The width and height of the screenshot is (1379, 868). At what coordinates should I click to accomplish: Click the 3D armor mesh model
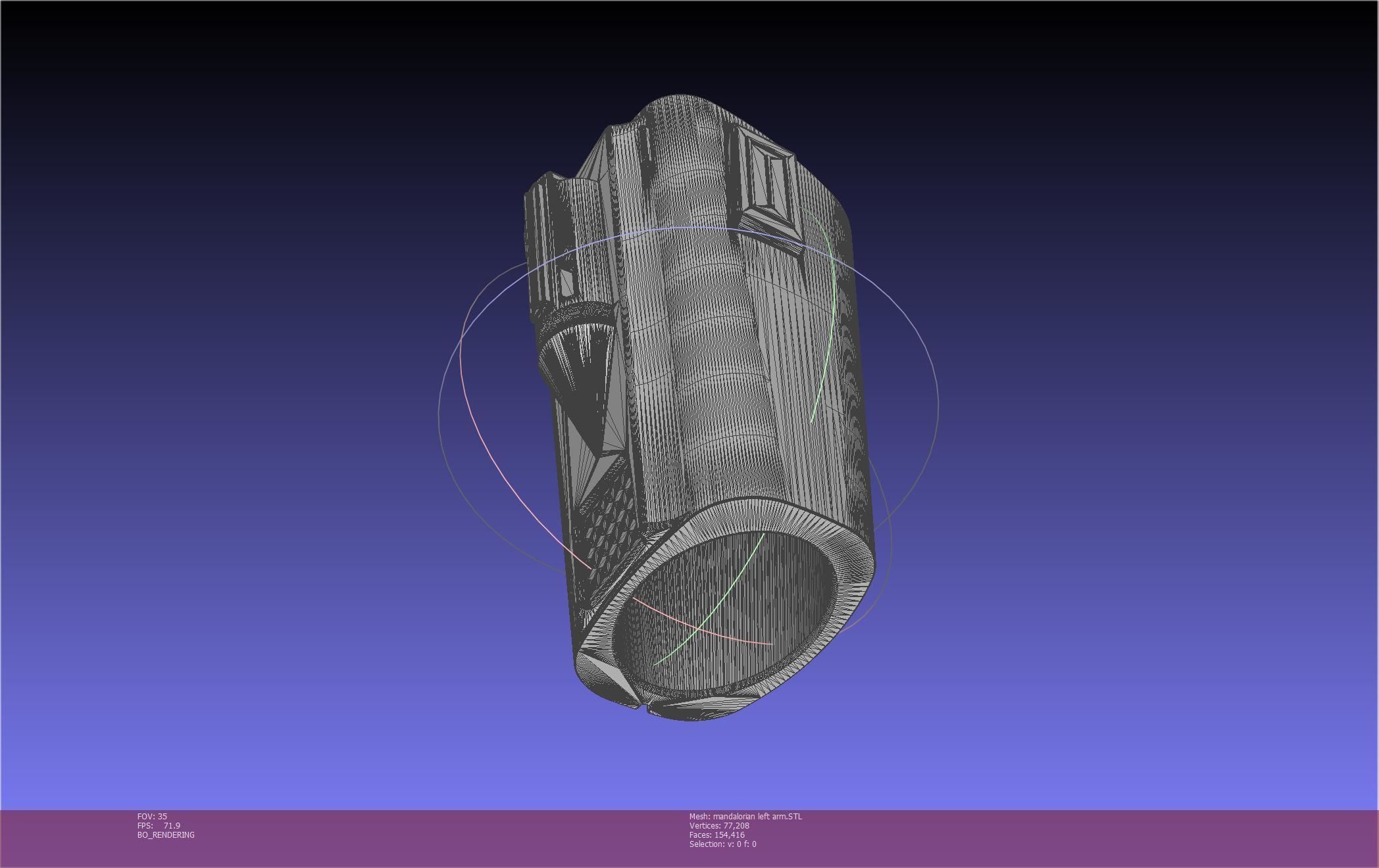[700, 408]
